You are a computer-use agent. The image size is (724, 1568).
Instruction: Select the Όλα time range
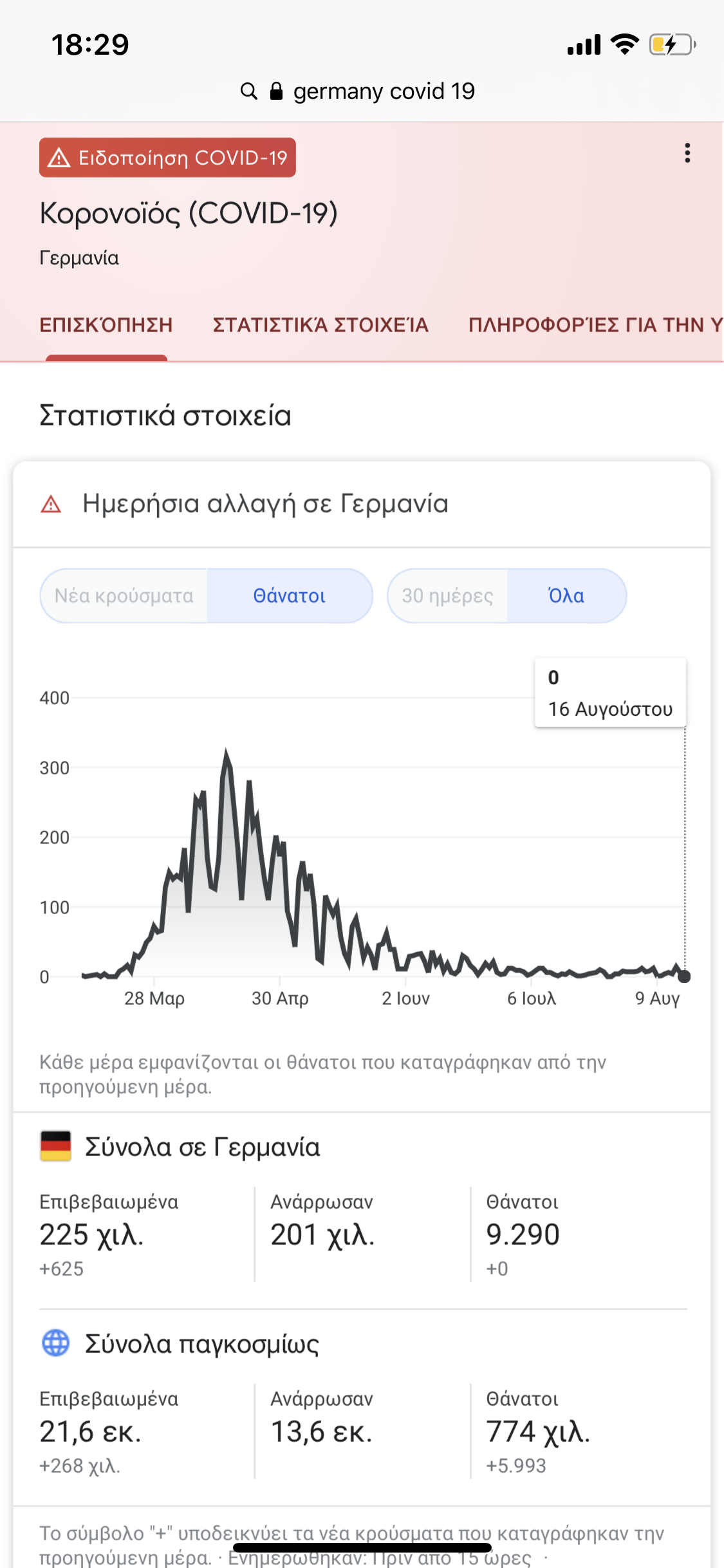click(566, 596)
